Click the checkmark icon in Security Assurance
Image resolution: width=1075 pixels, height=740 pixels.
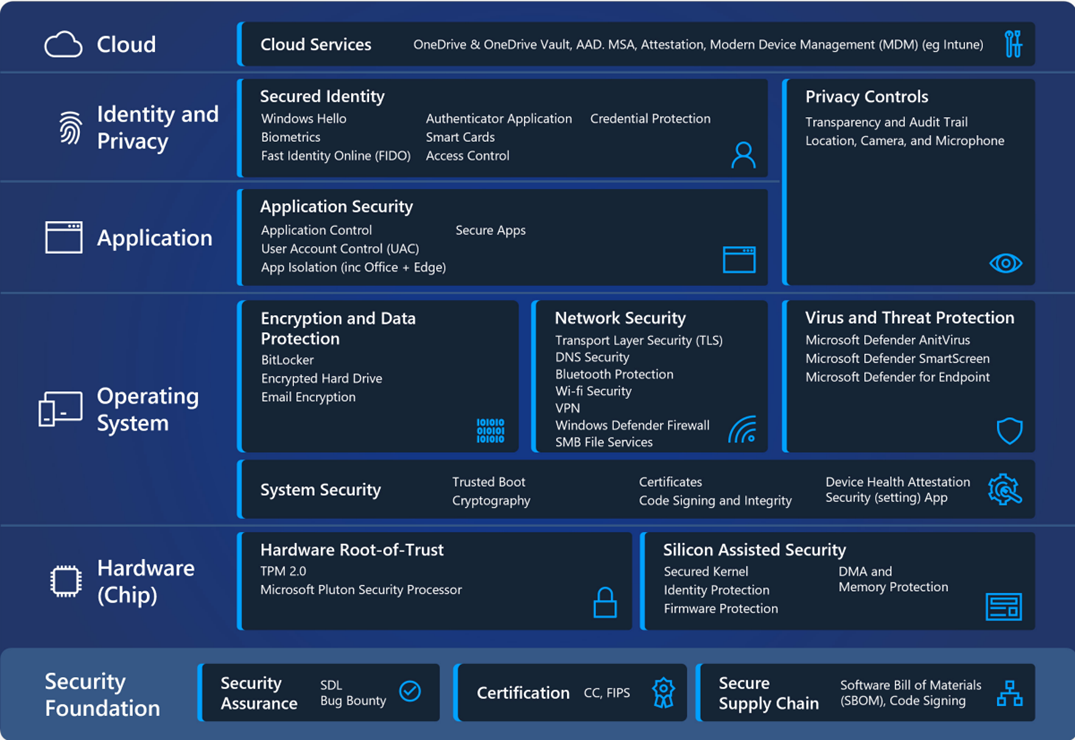[x=410, y=691]
